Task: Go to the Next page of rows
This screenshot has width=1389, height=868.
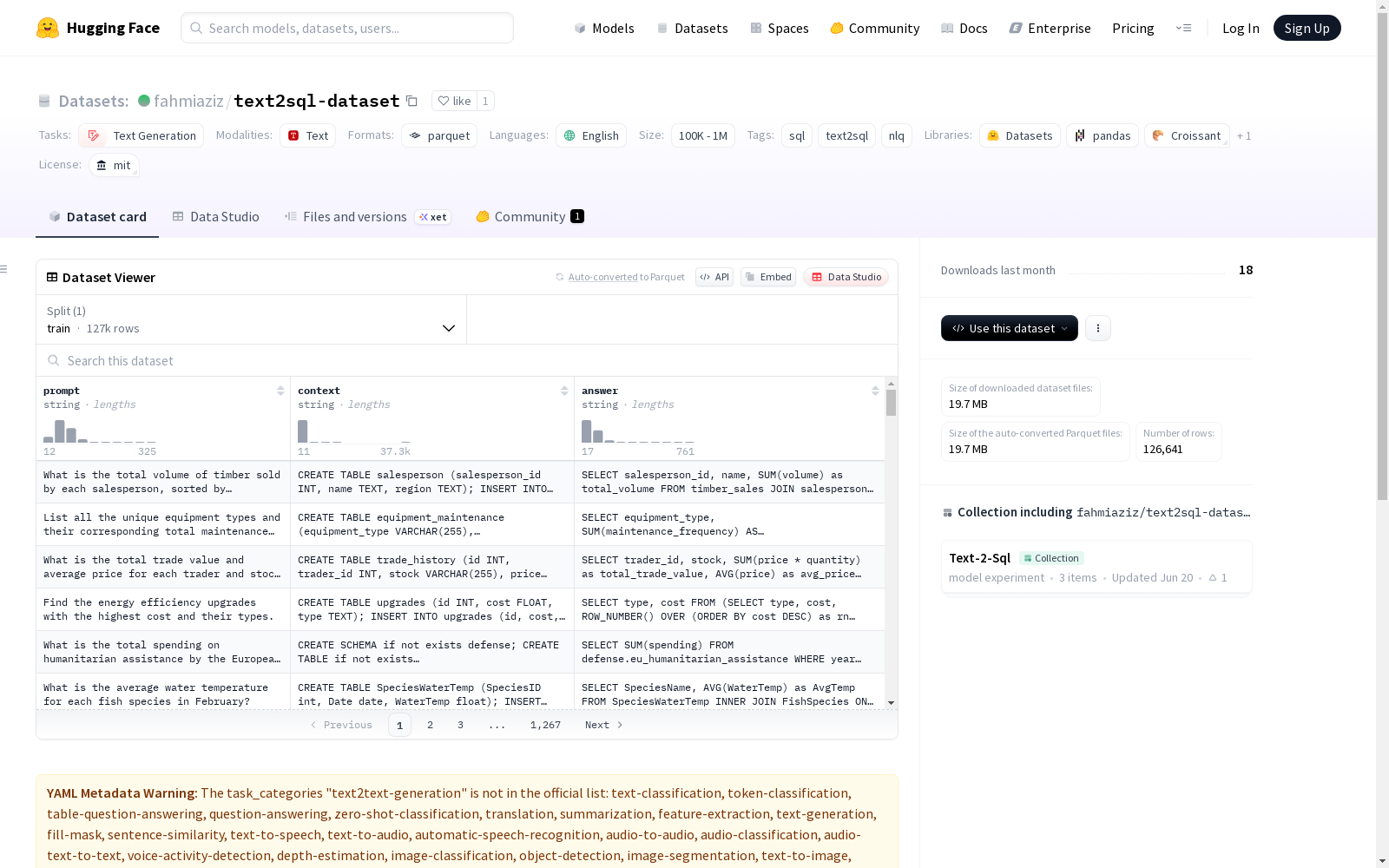Action: [604, 725]
